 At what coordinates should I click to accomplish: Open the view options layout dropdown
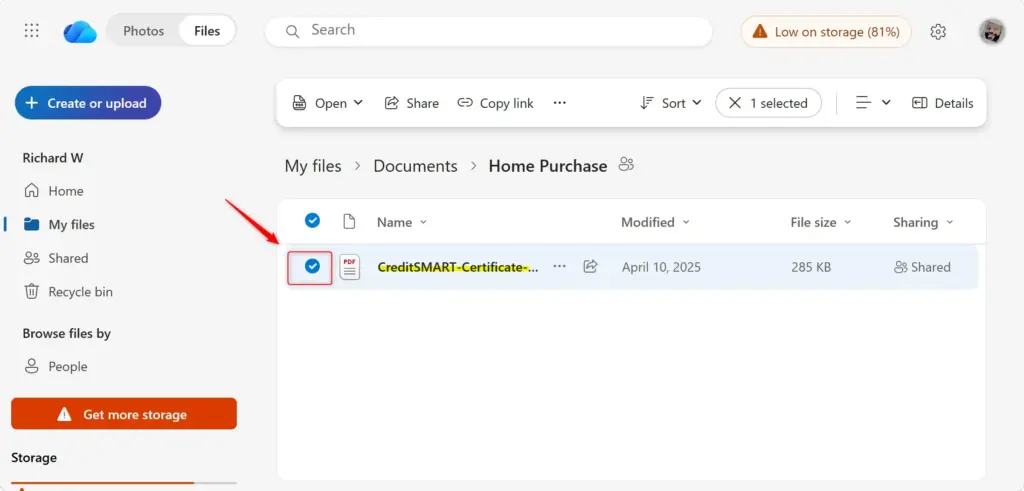(x=873, y=103)
